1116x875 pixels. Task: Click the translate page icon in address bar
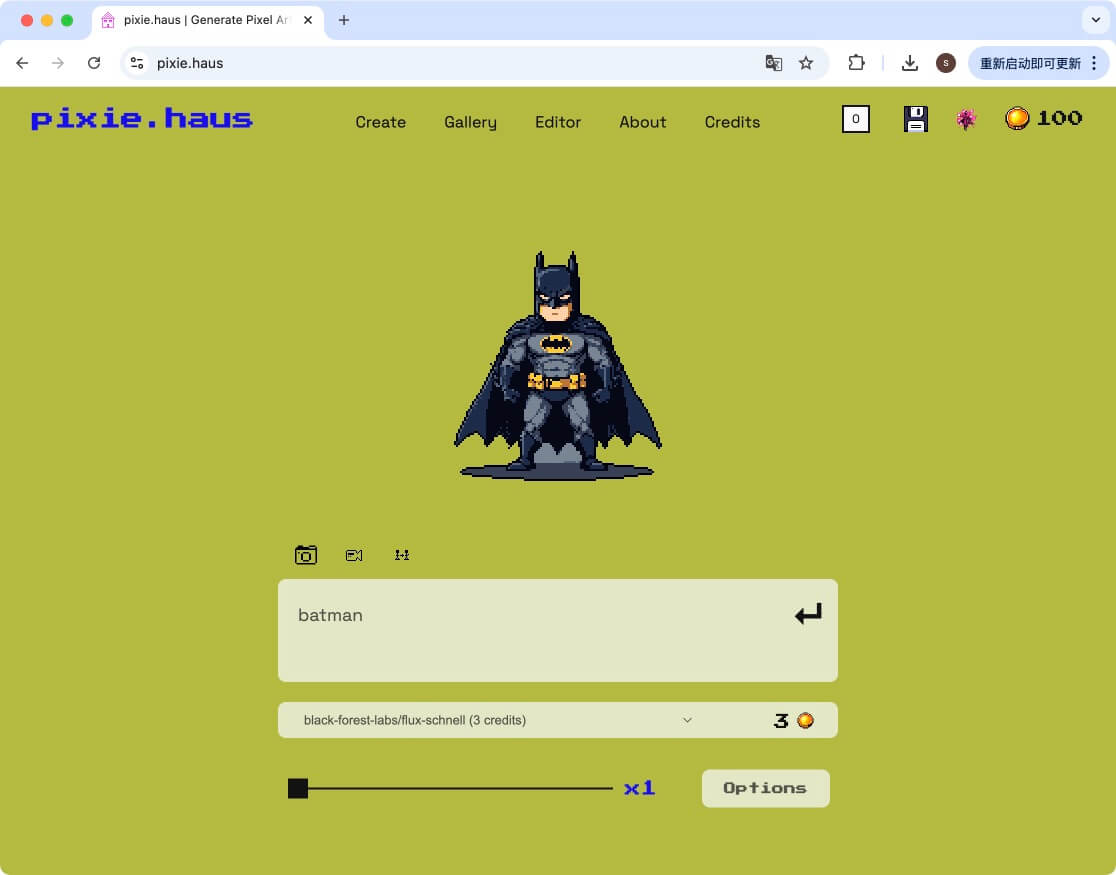[x=773, y=63]
